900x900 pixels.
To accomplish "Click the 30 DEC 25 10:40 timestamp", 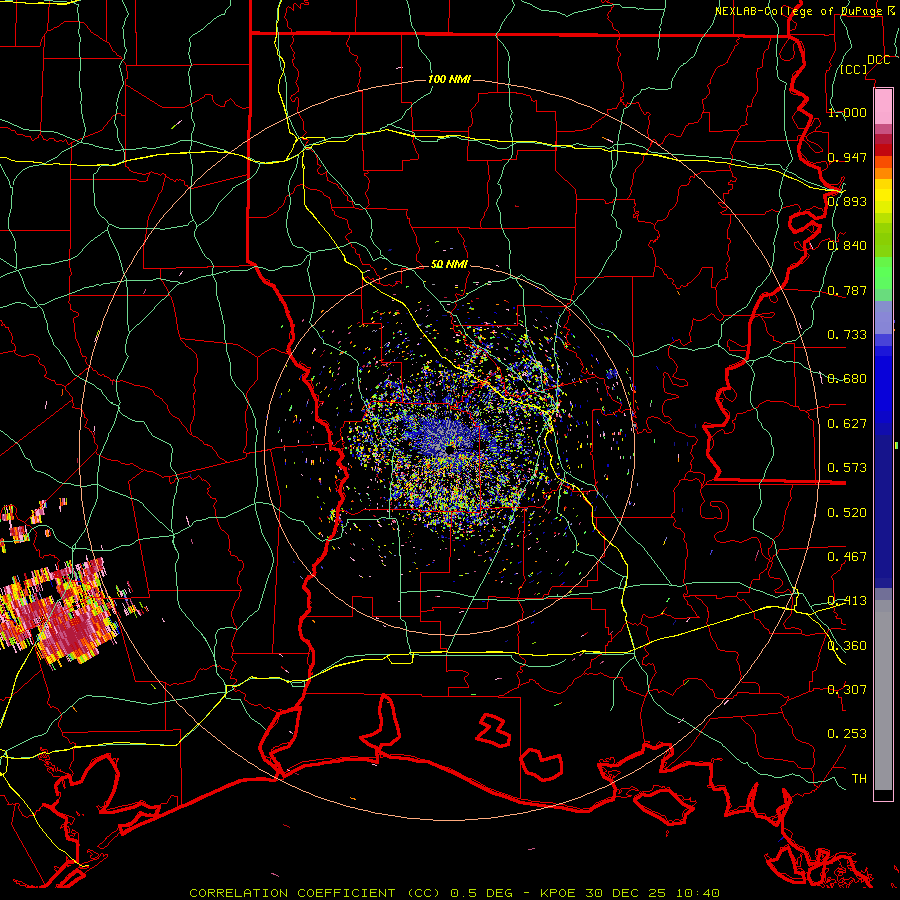I will click(653, 893).
